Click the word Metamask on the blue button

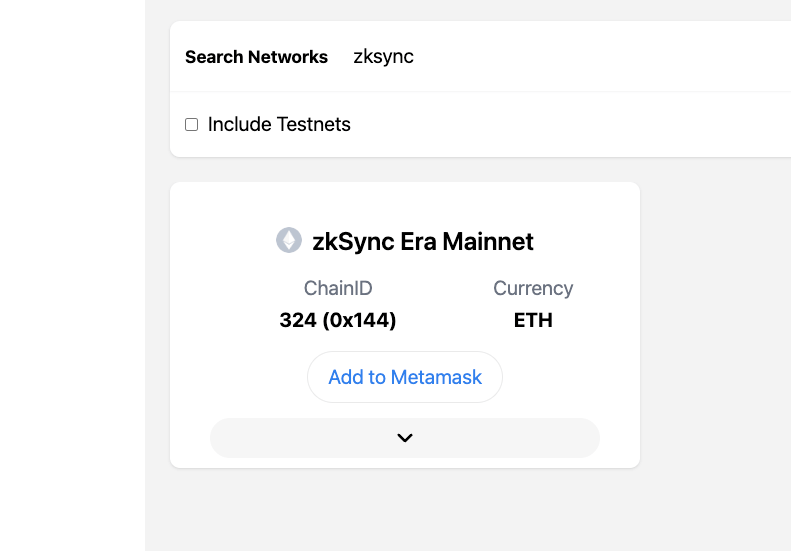[x=436, y=377]
